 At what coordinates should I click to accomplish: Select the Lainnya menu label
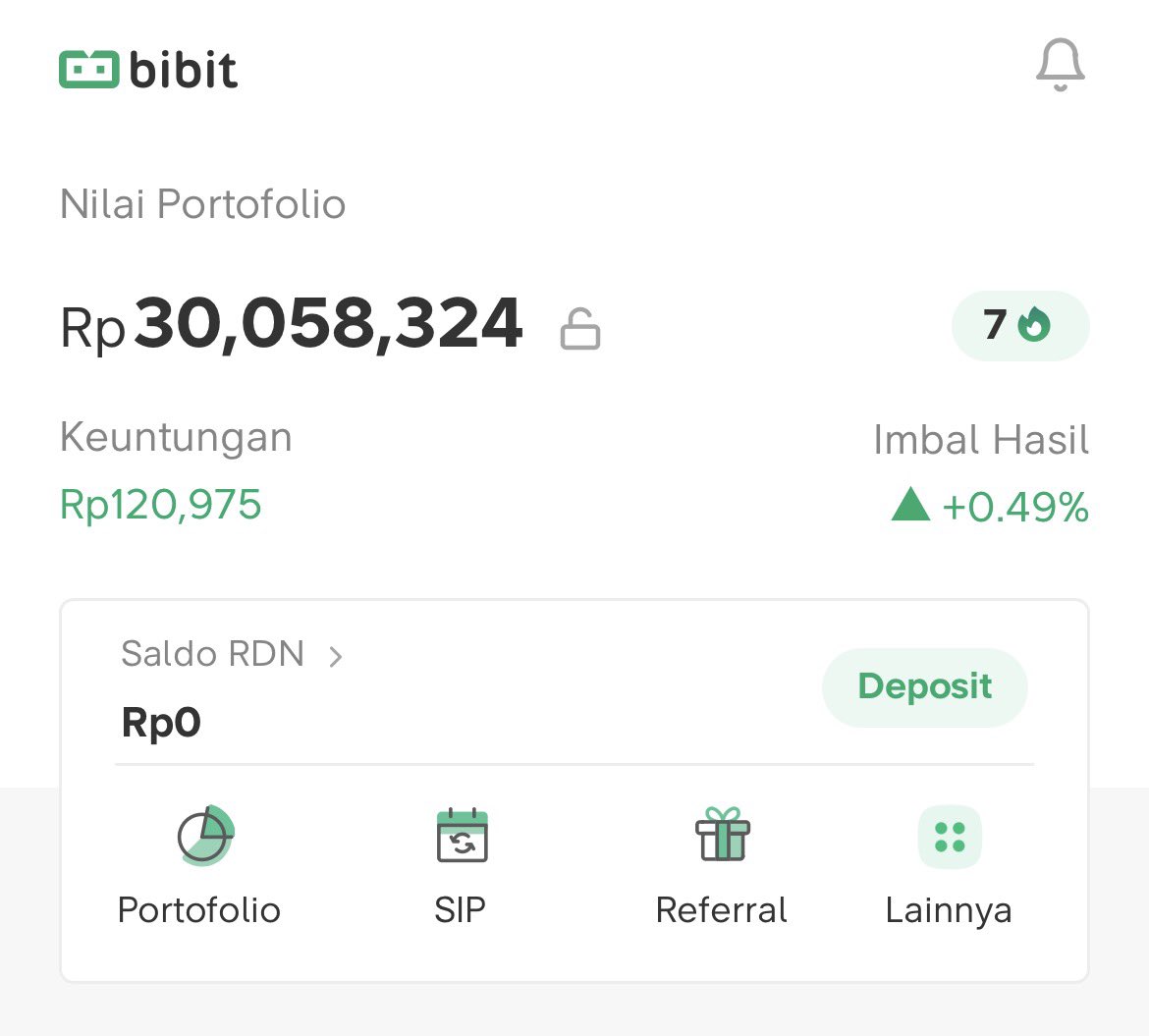pyautogui.click(x=949, y=911)
